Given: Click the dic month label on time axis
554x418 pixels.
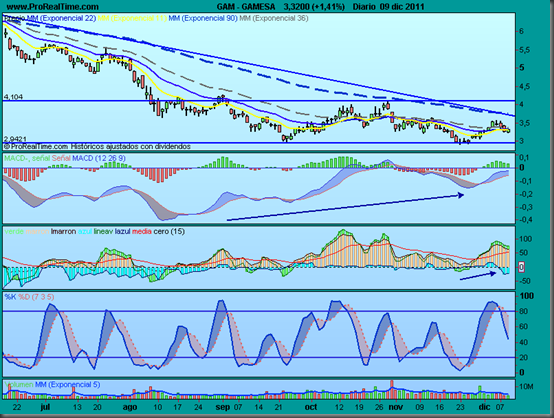Looking at the screenshot, I should tap(484, 407).
